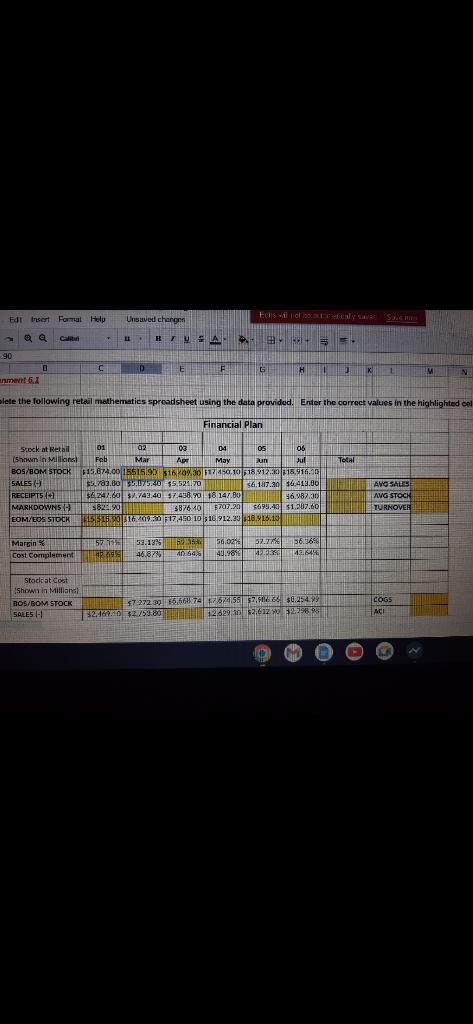This screenshot has height=1024, width=473.
Task: Open the Format menu
Action: 69,320
